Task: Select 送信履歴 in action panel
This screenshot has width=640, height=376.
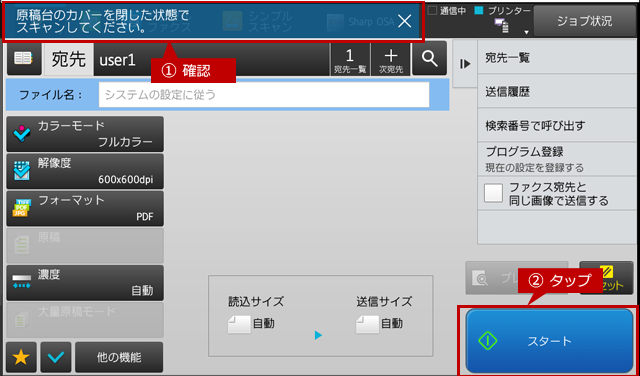Action: click(x=557, y=91)
